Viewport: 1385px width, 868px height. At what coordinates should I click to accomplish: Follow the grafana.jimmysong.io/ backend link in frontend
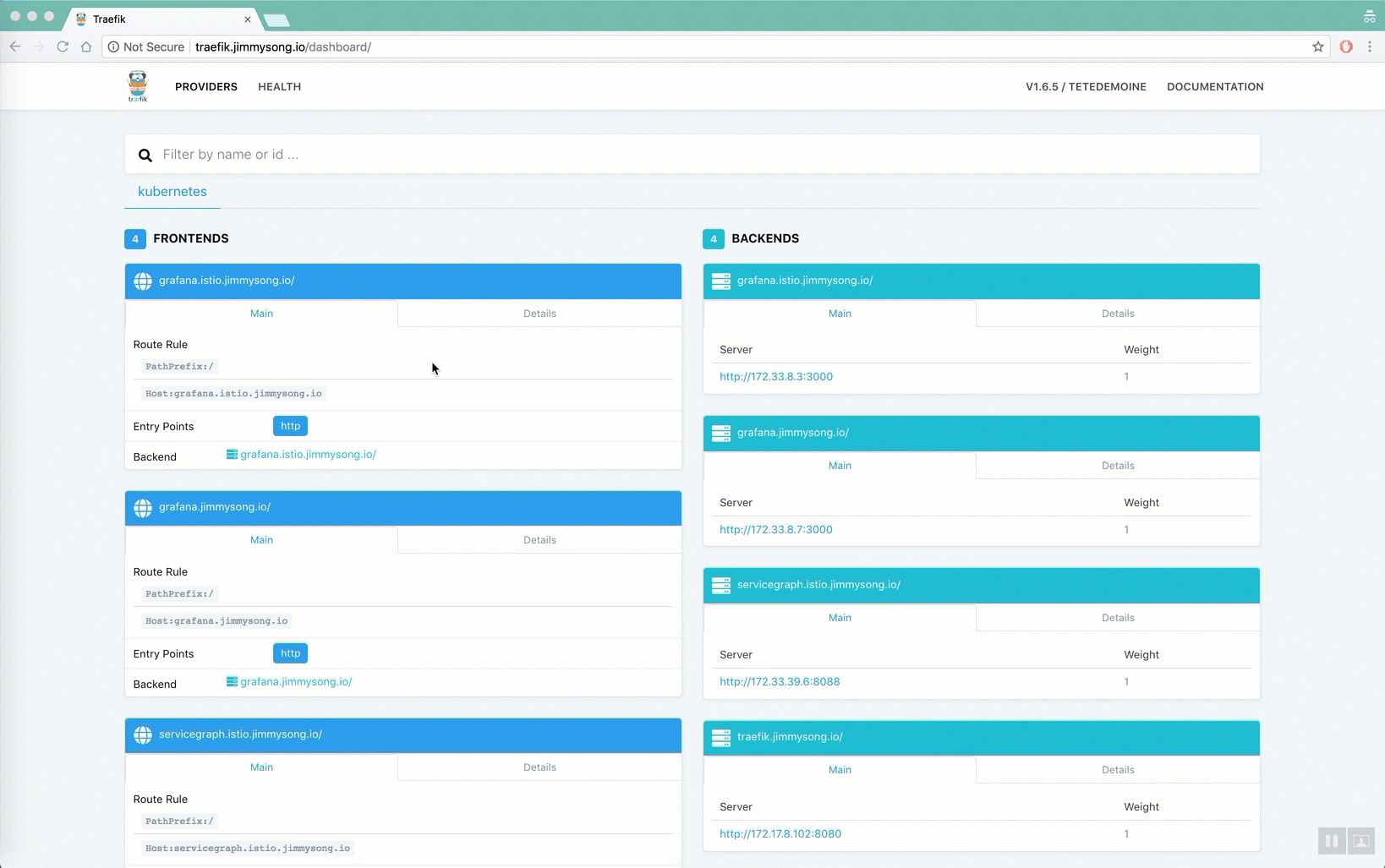(x=295, y=682)
